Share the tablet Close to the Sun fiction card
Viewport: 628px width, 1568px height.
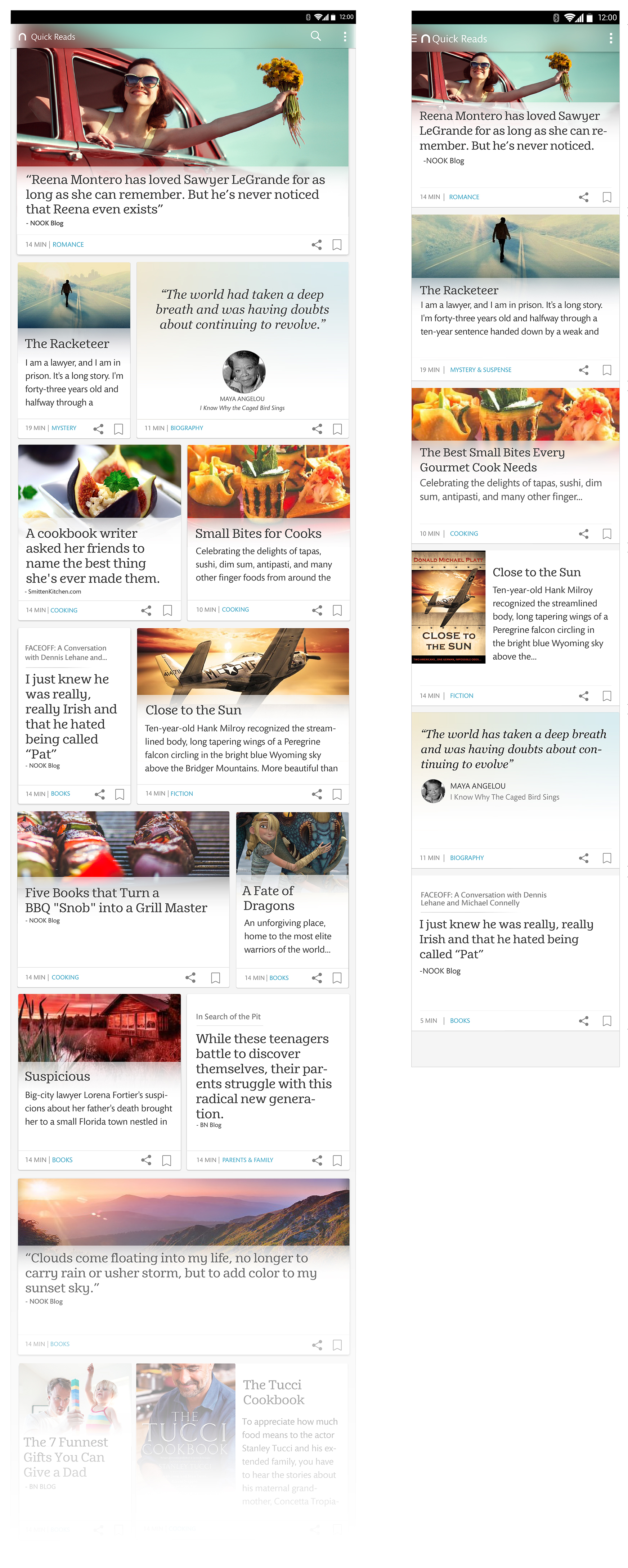click(317, 794)
